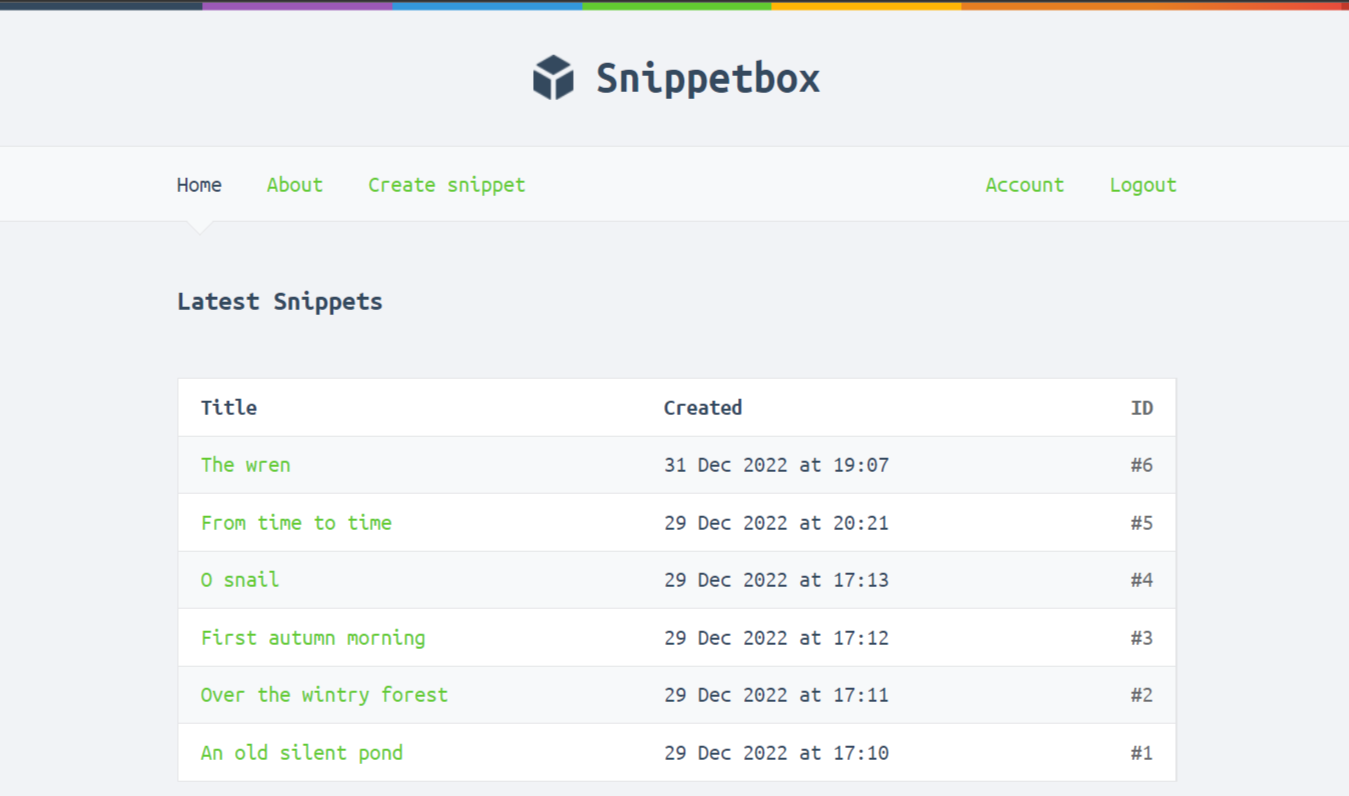Click the Latest Snippets heading
Image resolution: width=1349 pixels, height=796 pixels.
[x=280, y=302]
